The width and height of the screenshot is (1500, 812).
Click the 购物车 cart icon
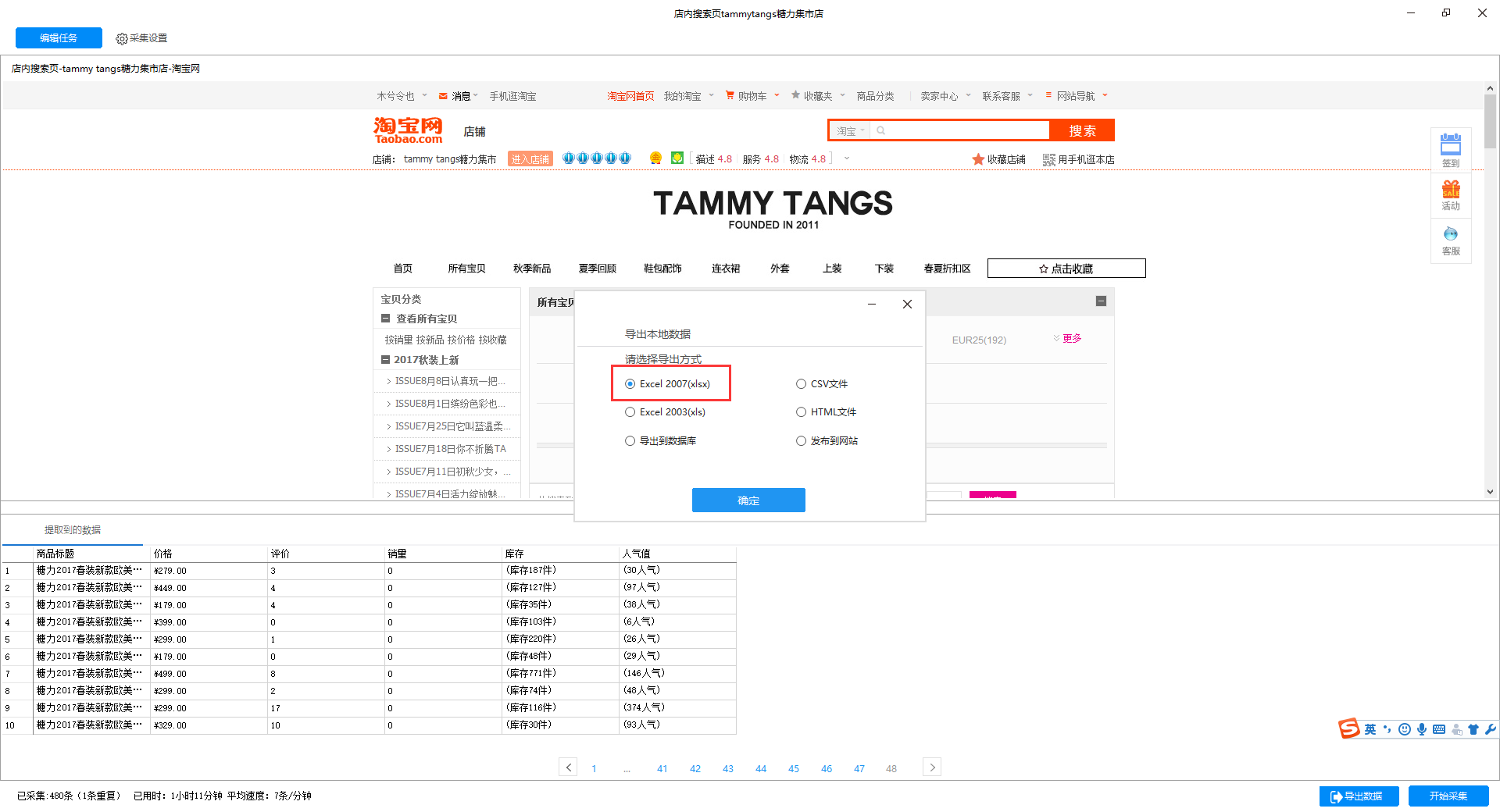click(730, 95)
